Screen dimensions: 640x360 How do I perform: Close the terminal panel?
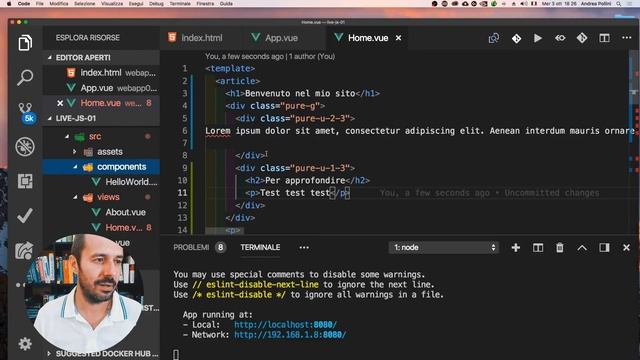pyautogui.click(x=626, y=248)
